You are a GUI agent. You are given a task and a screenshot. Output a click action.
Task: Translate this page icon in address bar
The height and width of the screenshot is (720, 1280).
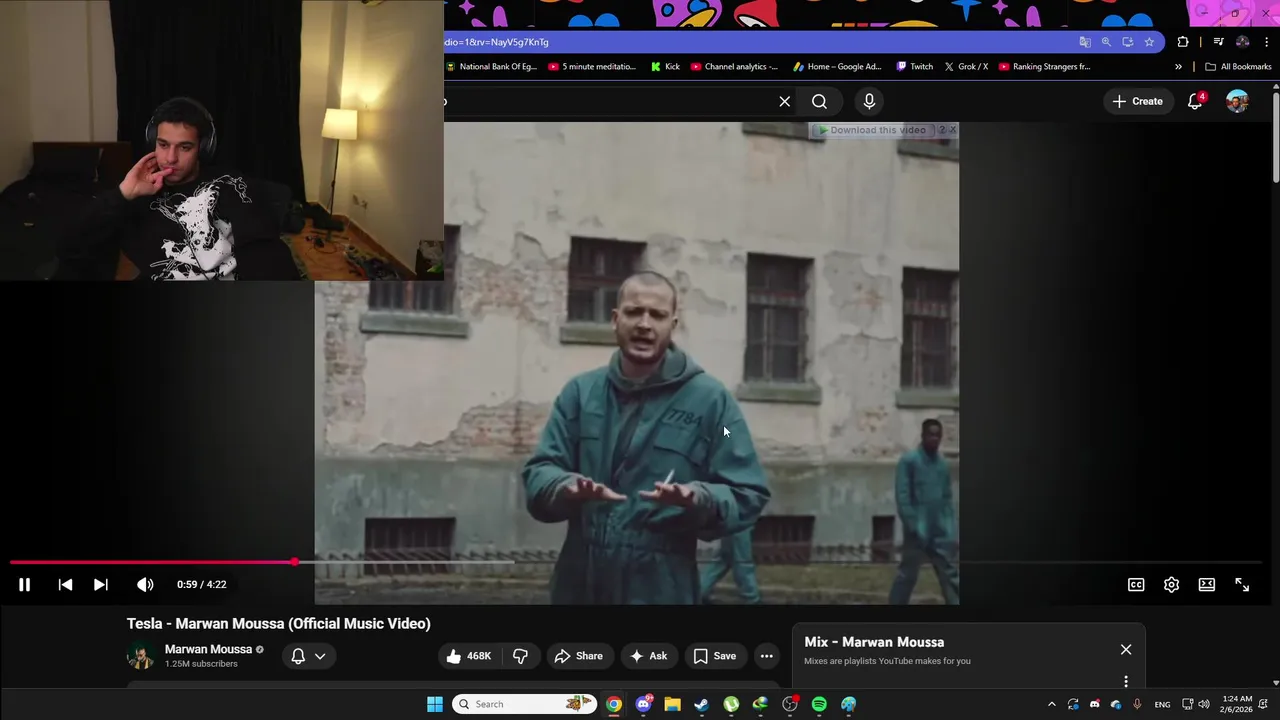(x=1085, y=42)
